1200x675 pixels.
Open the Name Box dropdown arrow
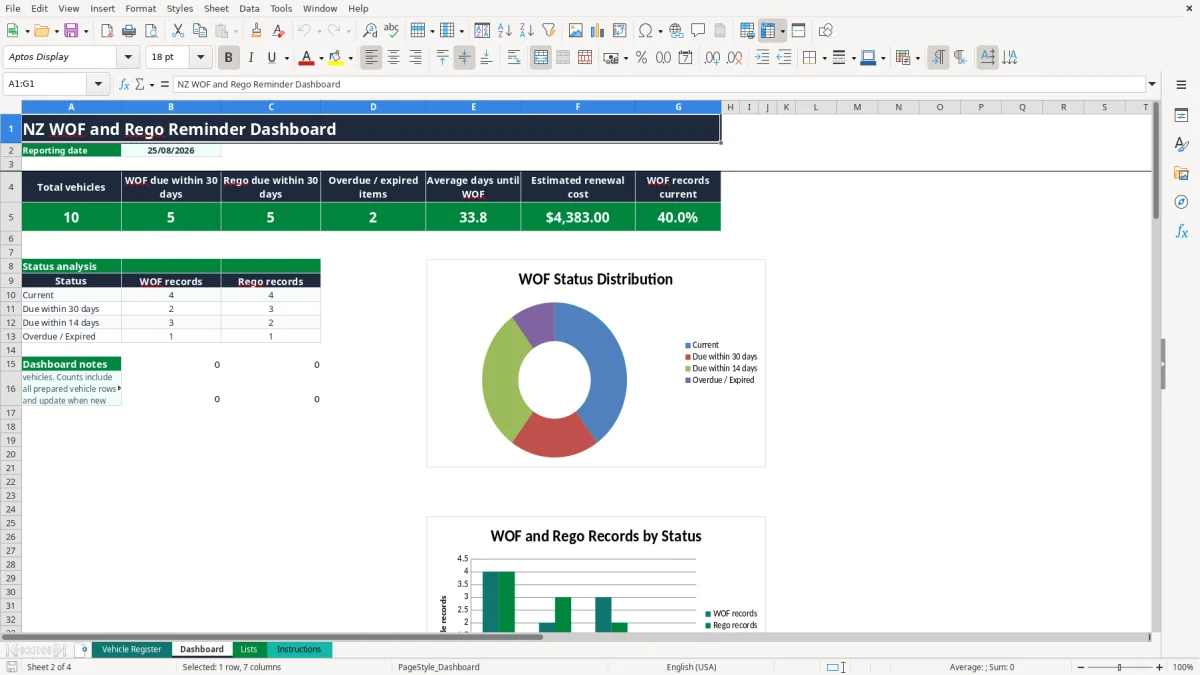pyautogui.click(x=98, y=85)
